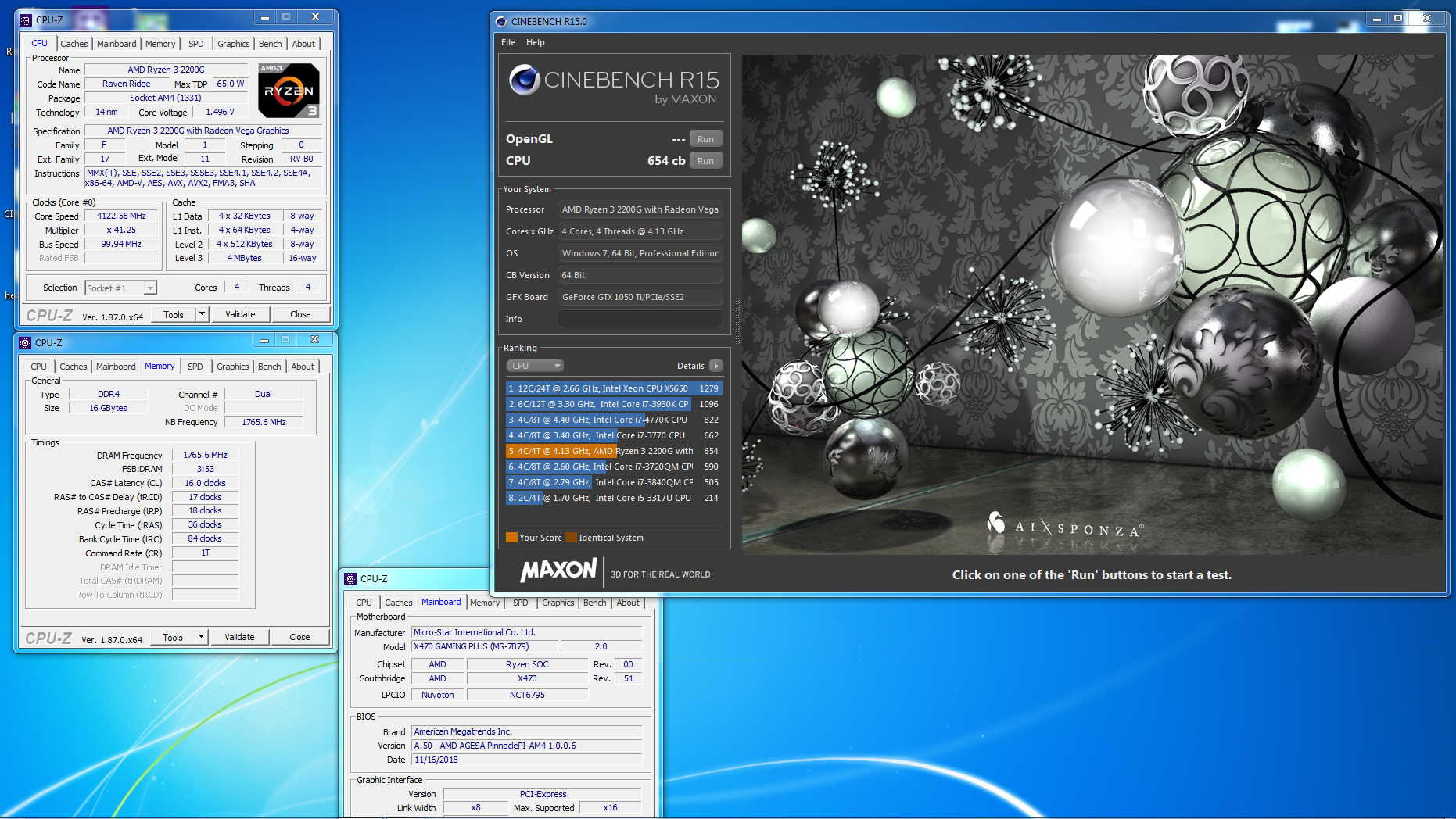This screenshot has width=1456, height=819.
Task: Click the AIXSPONZA logo in the render view
Action: tap(1065, 525)
